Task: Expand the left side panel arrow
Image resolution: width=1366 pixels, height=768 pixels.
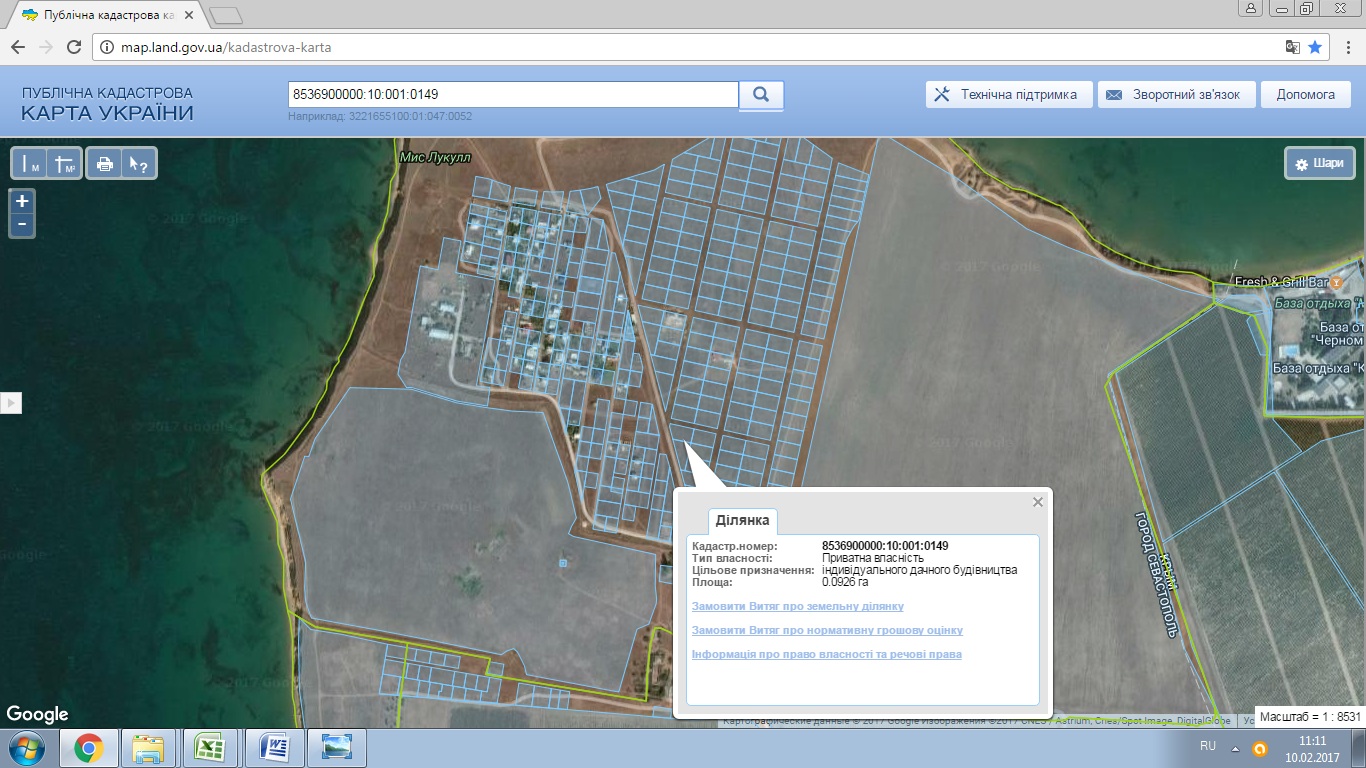Action: pos(11,403)
